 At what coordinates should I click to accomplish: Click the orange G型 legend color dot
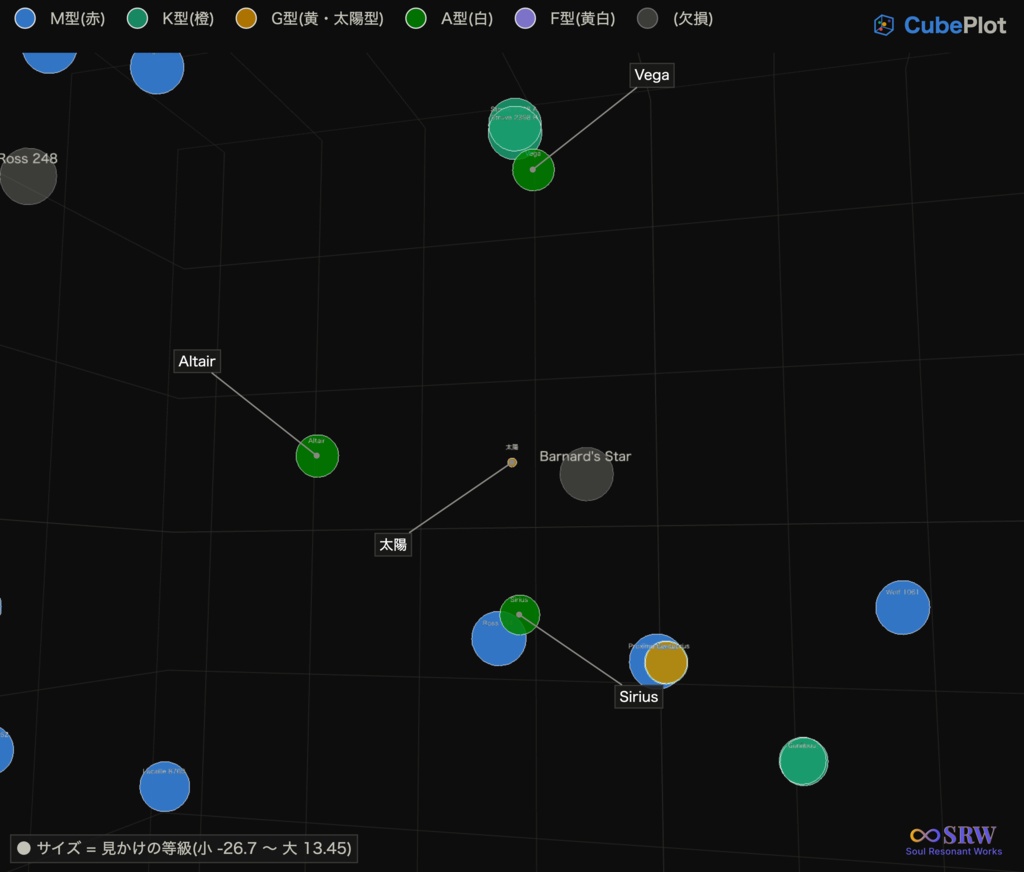[246, 18]
